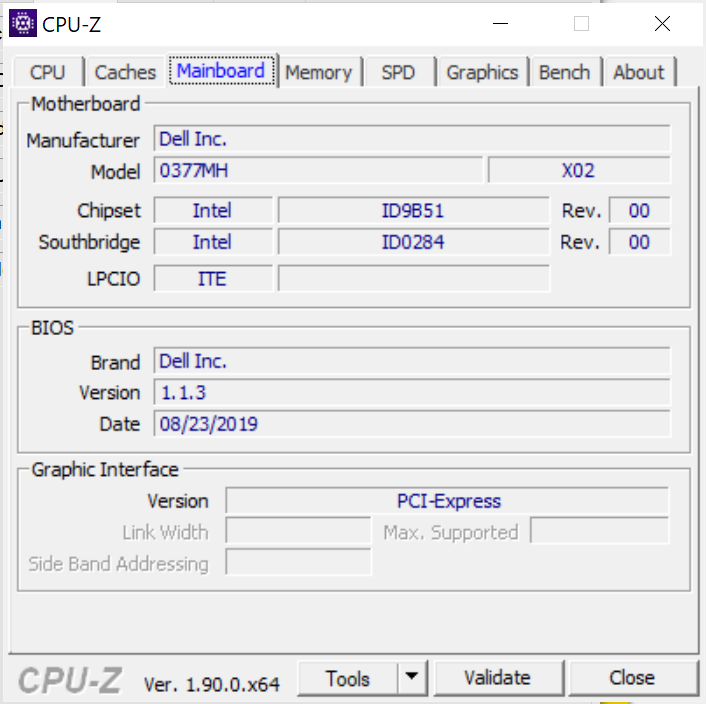Click the empty Link Width field
706x704 pixels.
coord(298,531)
